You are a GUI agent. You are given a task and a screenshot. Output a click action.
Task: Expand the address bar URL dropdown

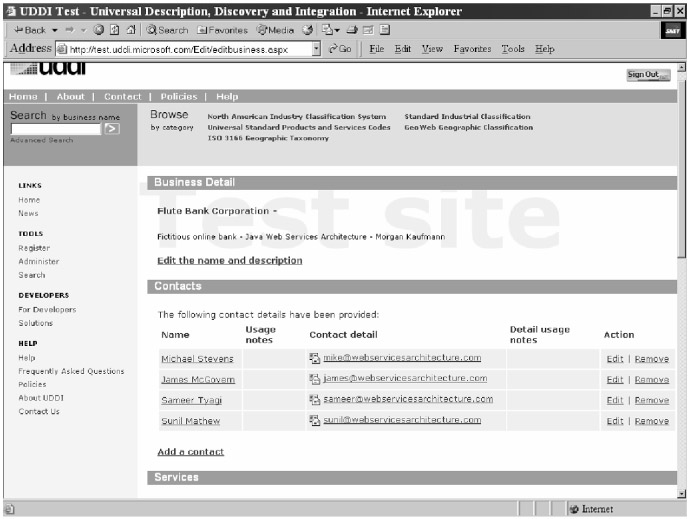[x=316, y=49]
